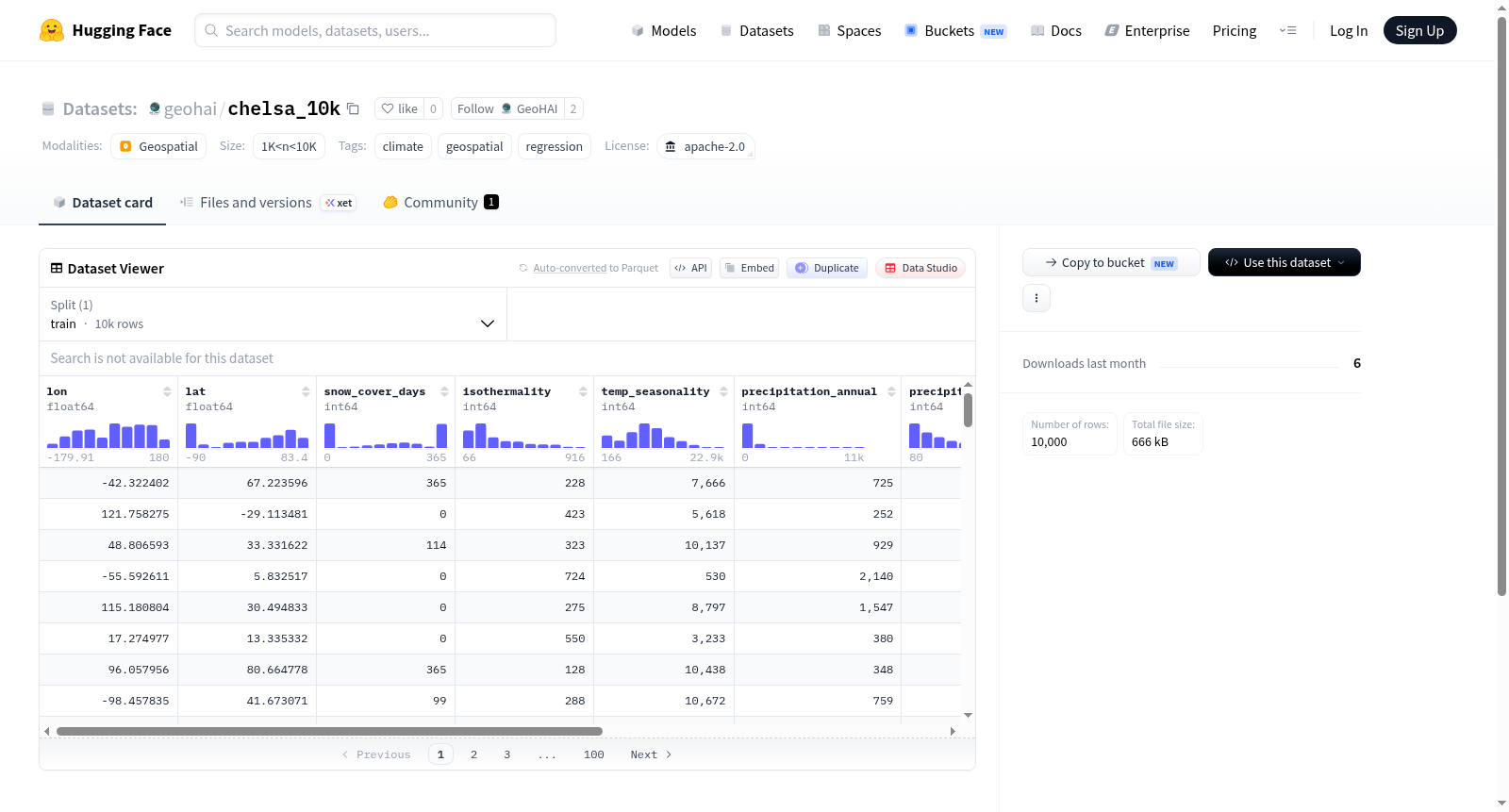Sort by temp_seasonality column

[x=723, y=391]
